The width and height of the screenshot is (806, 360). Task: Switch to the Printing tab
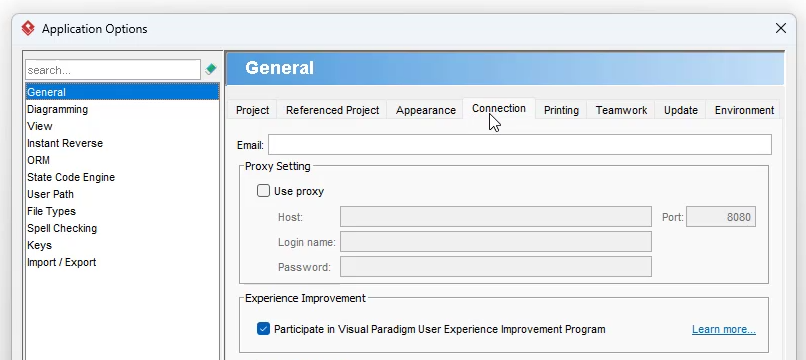tap(561, 110)
